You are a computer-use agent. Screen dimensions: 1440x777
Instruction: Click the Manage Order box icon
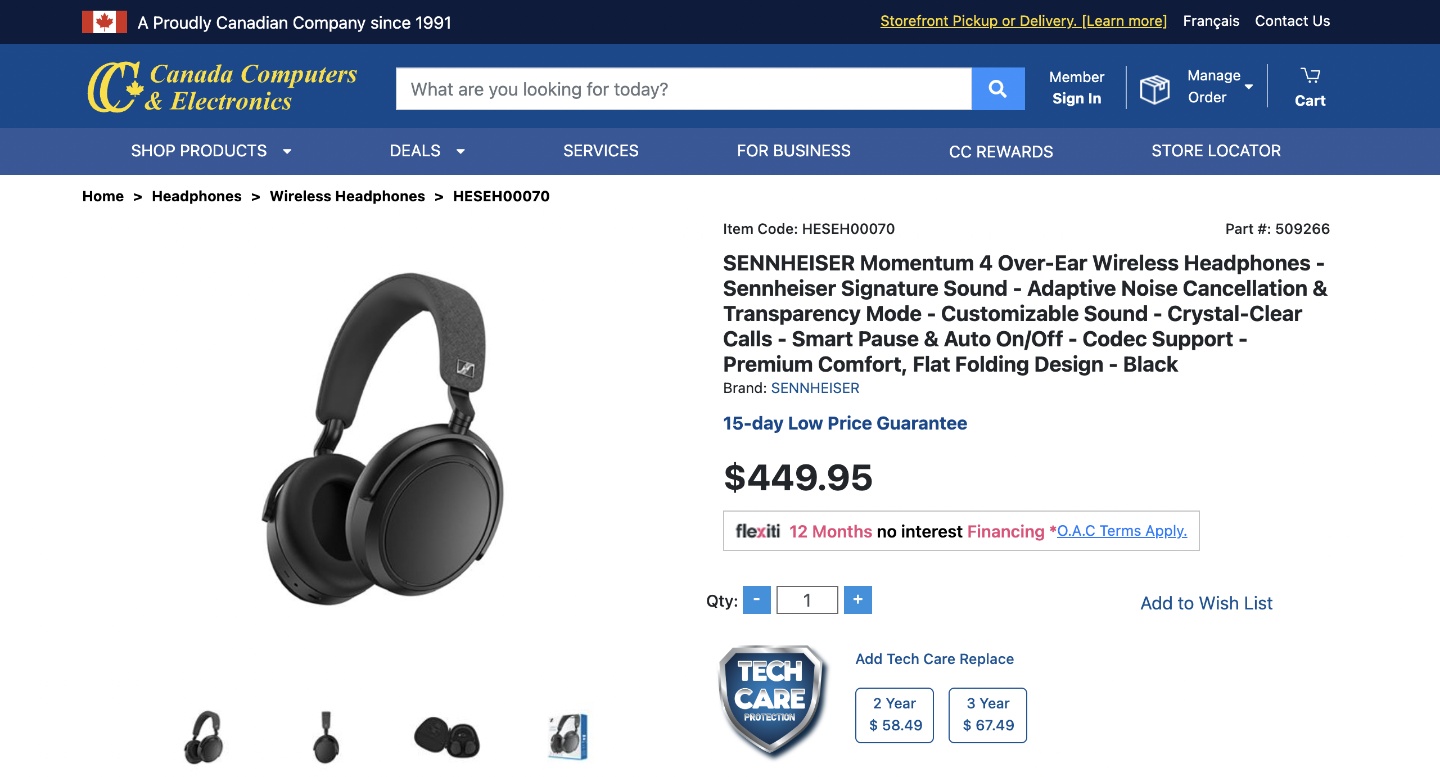pos(1155,88)
